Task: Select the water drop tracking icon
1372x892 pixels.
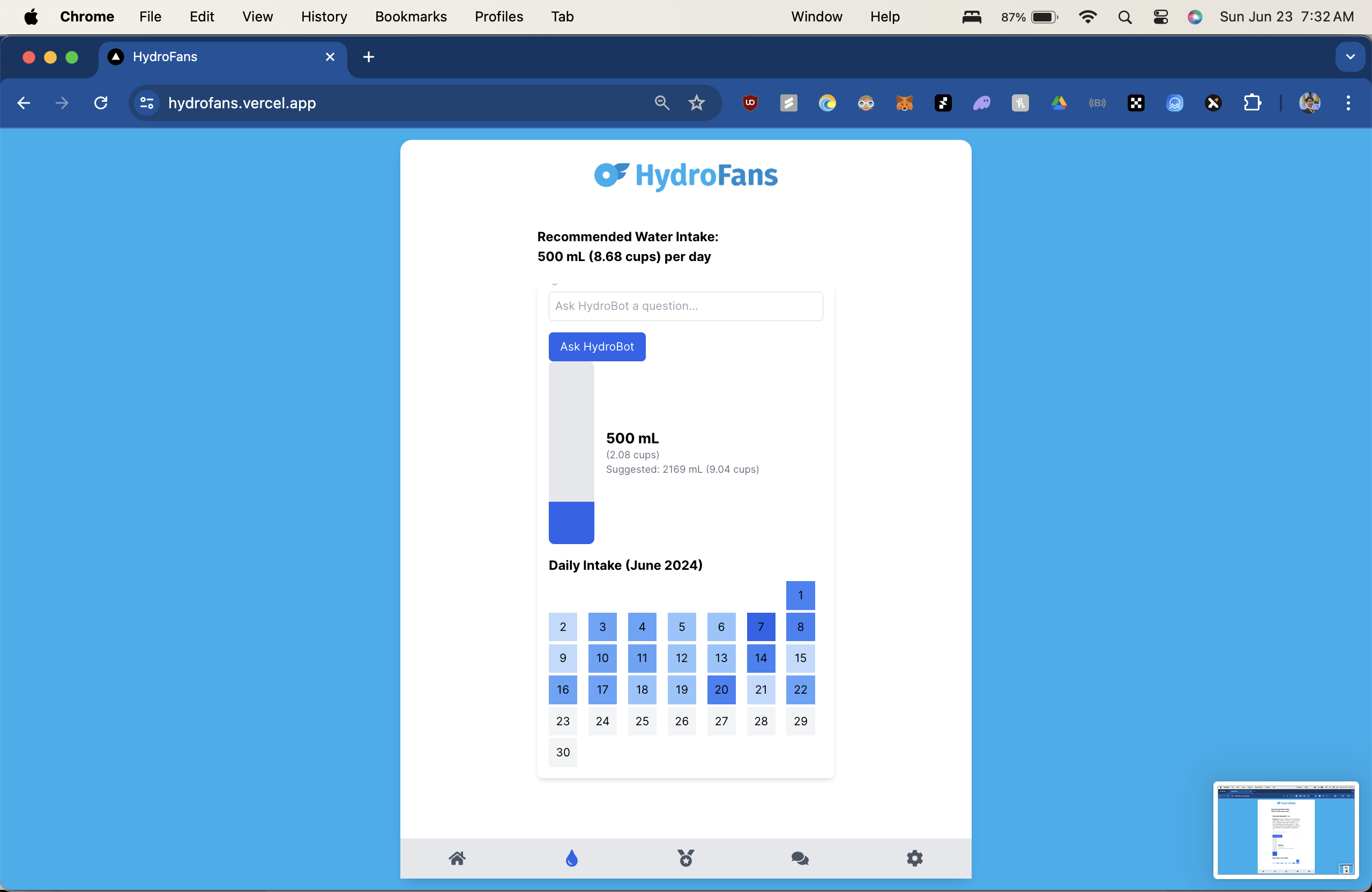Action: 571,858
